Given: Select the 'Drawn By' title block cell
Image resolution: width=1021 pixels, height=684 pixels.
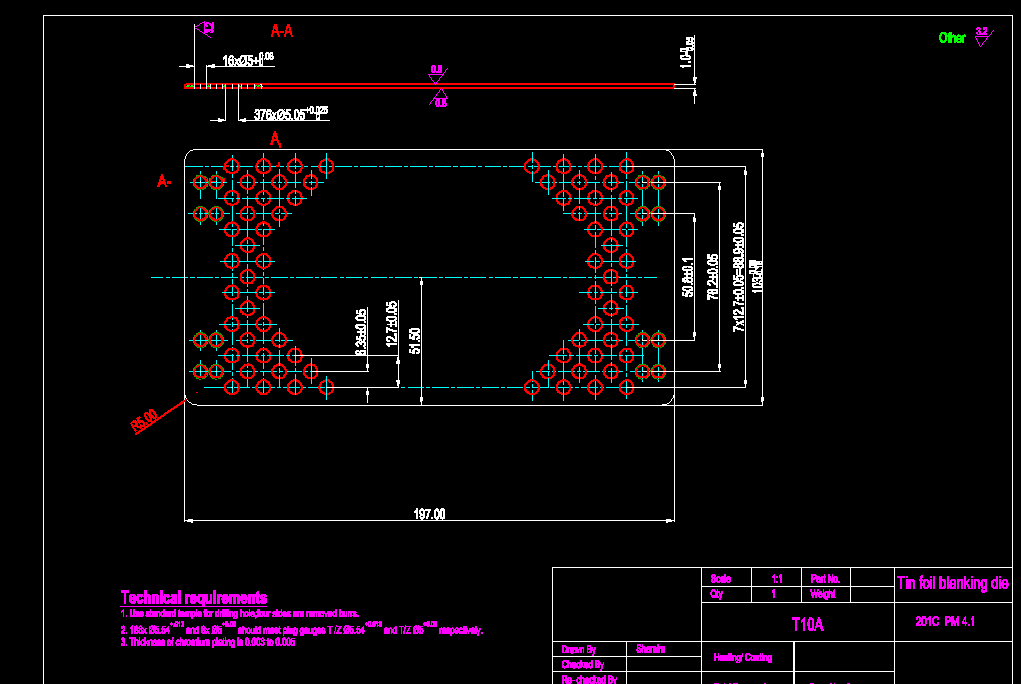Looking at the screenshot, I should tap(581, 649).
